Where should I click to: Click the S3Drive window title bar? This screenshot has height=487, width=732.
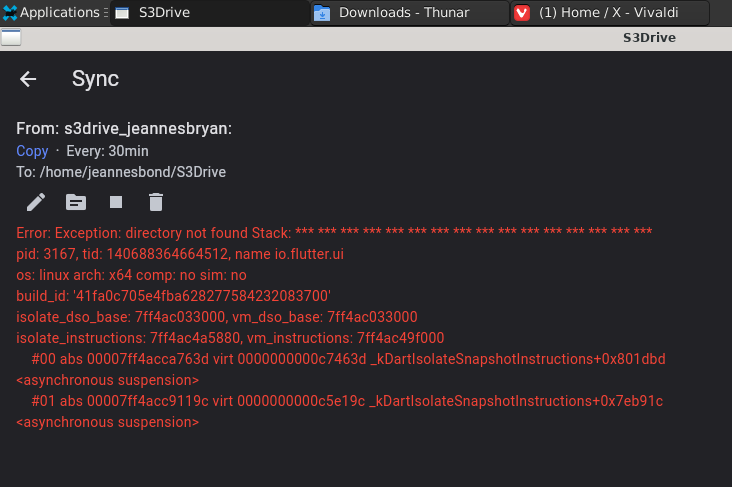click(x=366, y=38)
